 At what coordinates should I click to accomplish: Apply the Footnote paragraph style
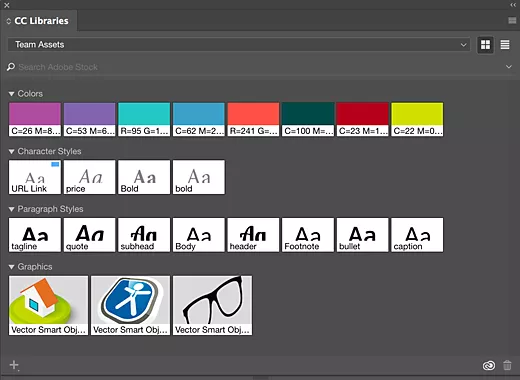[x=308, y=235]
